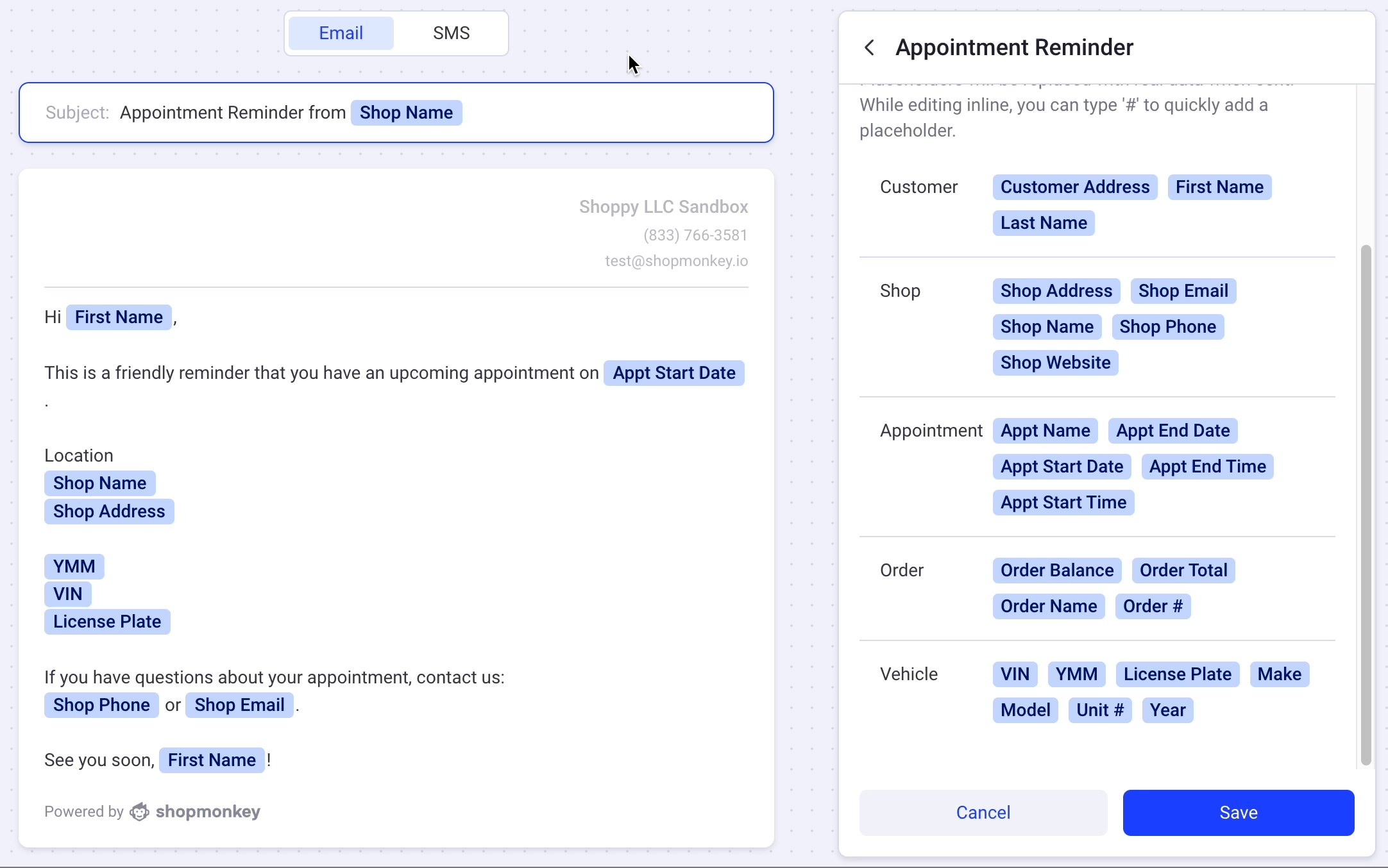This screenshot has height=868, width=1388.
Task: Insert Model placeholder
Action: coord(1025,710)
